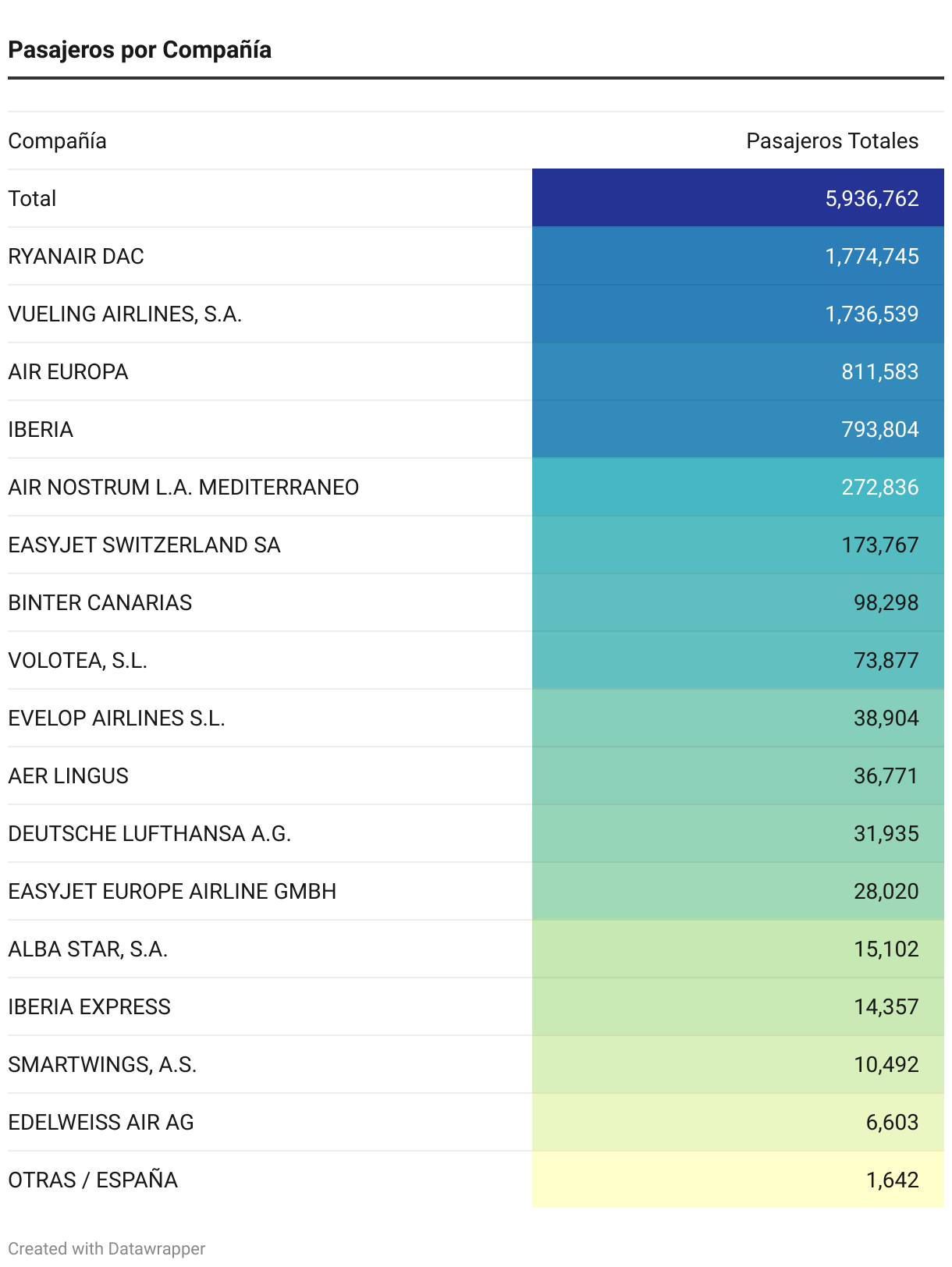
Task: Select the VUELING AIRLINES, S.A. row
Action: pyautogui.click(x=125, y=314)
